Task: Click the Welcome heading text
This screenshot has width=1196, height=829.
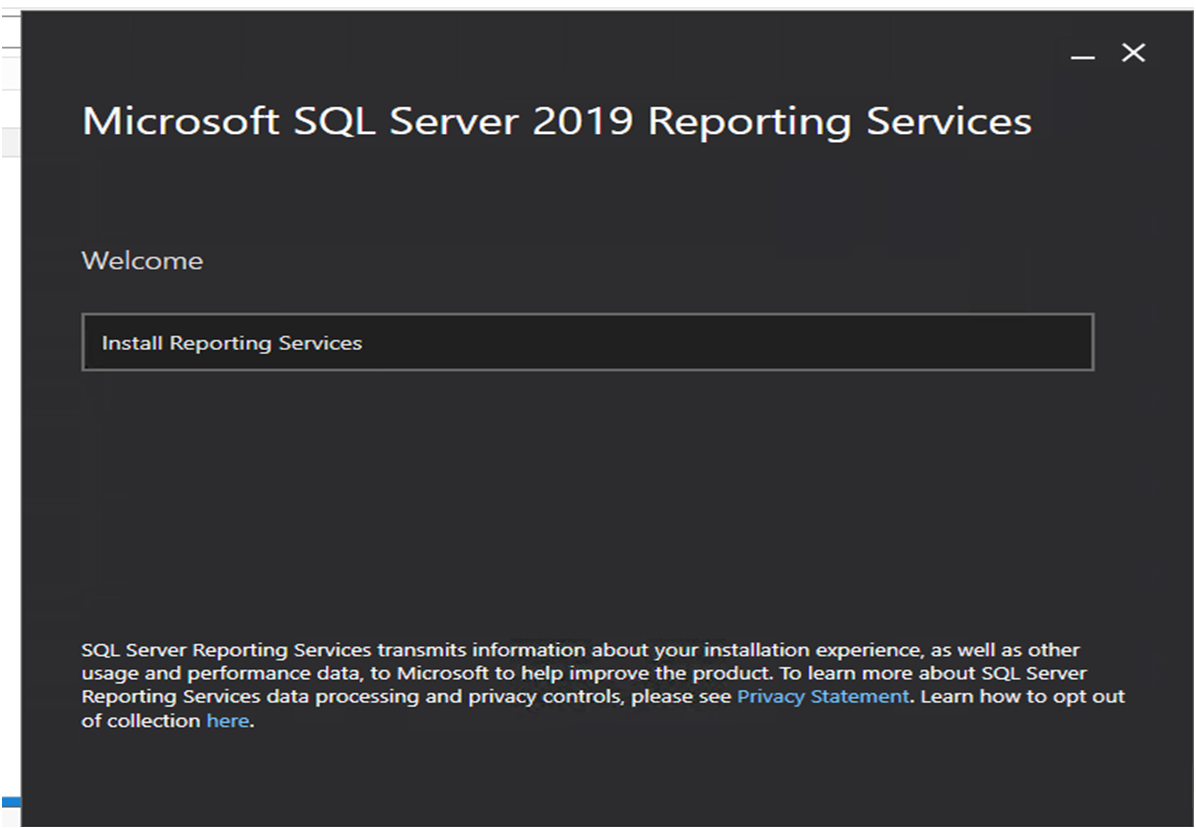Action: (x=142, y=261)
